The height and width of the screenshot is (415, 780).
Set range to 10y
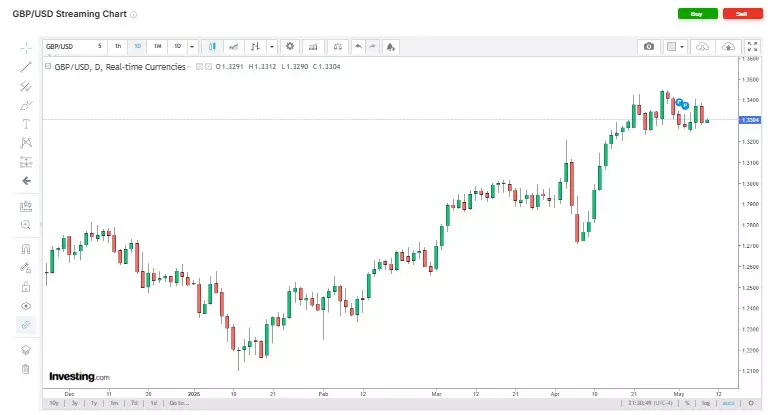pos(54,403)
